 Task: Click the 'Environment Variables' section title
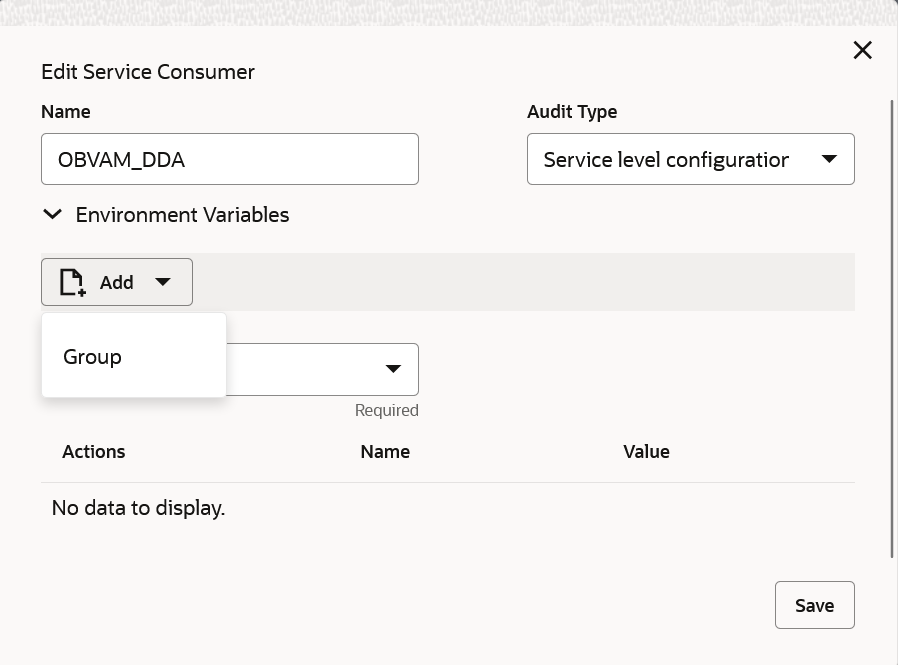tap(182, 215)
